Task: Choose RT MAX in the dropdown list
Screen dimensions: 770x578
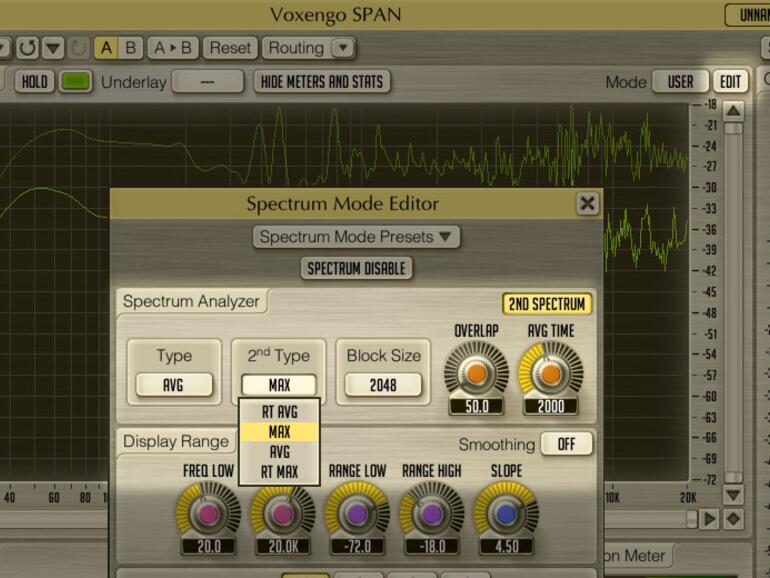Action: tap(279, 472)
